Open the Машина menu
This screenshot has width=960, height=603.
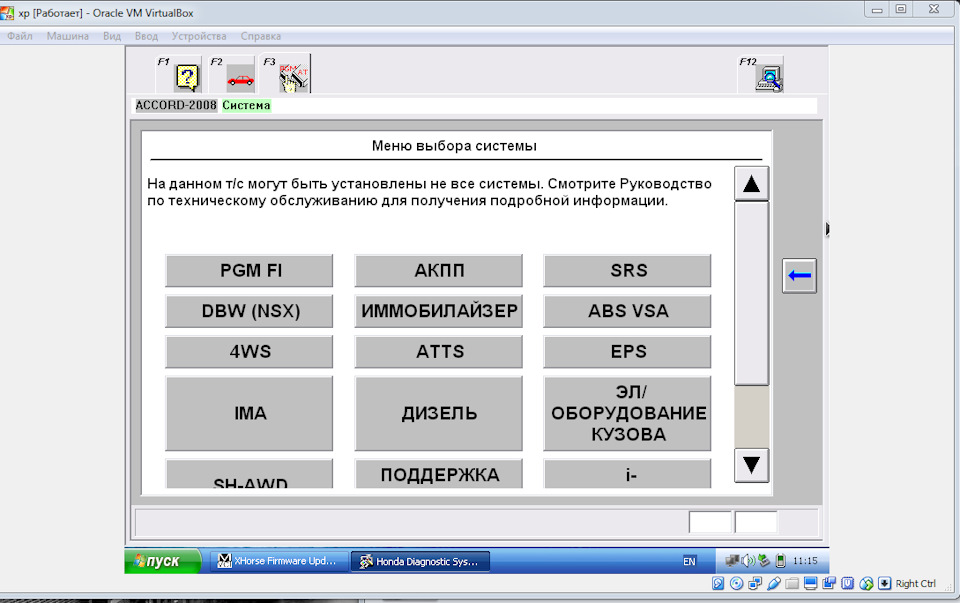(x=67, y=36)
